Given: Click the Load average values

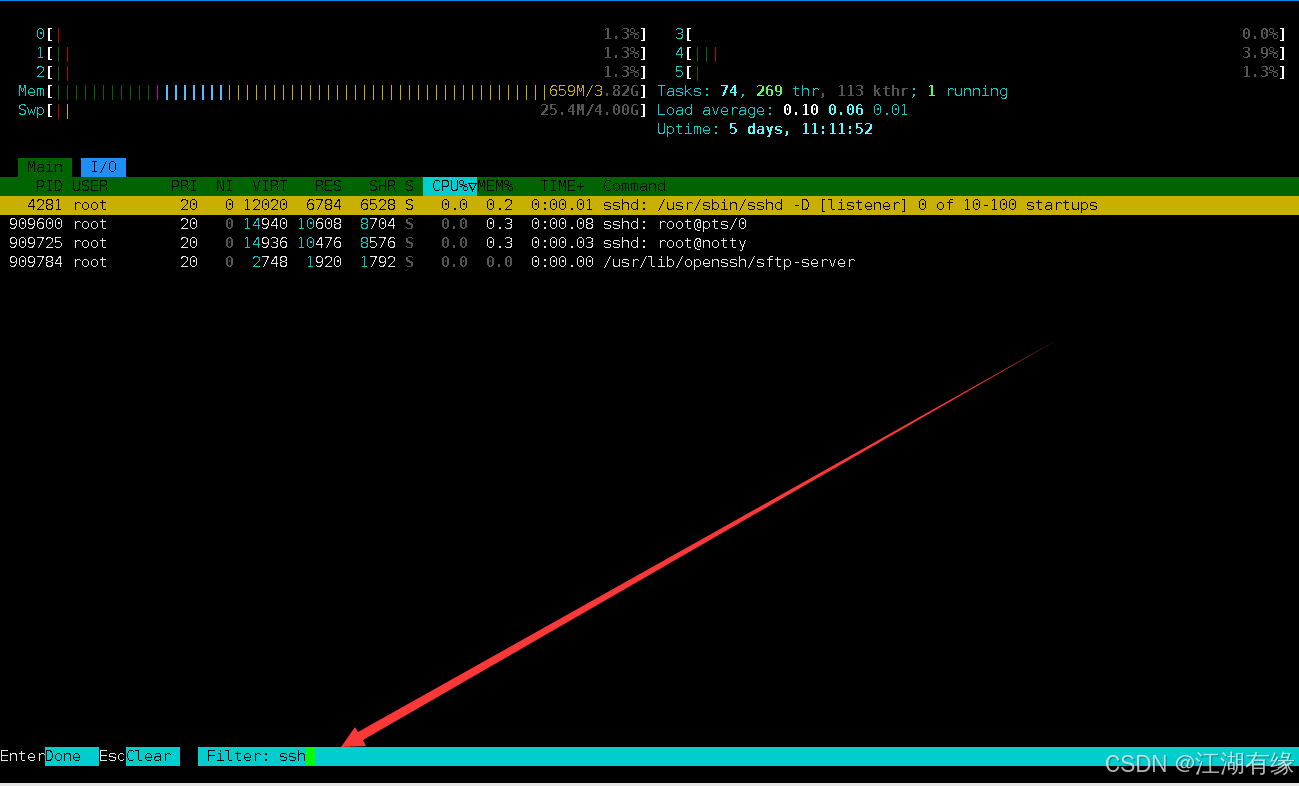Looking at the screenshot, I should (x=846, y=110).
